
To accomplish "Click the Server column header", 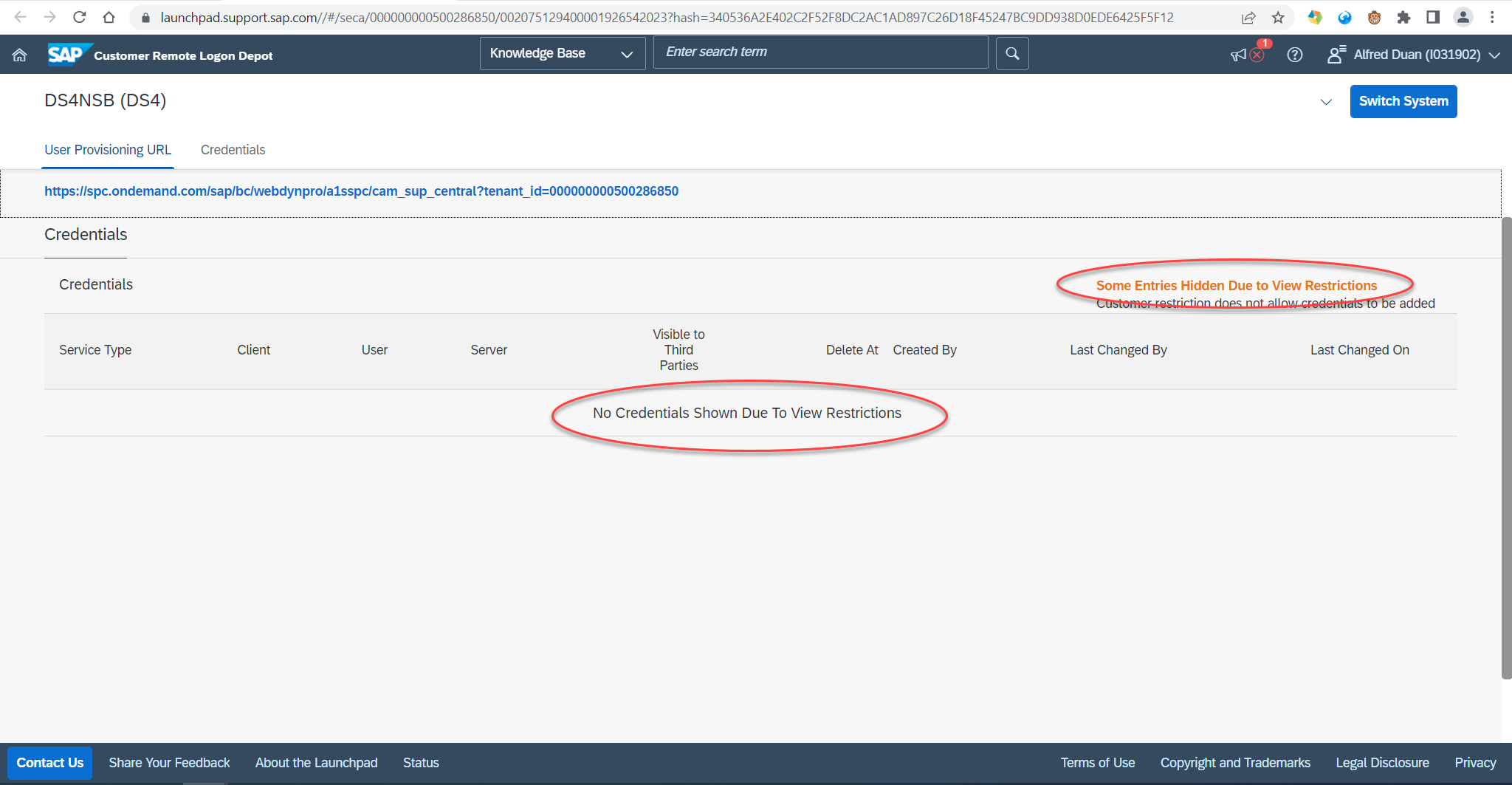I will 489,350.
